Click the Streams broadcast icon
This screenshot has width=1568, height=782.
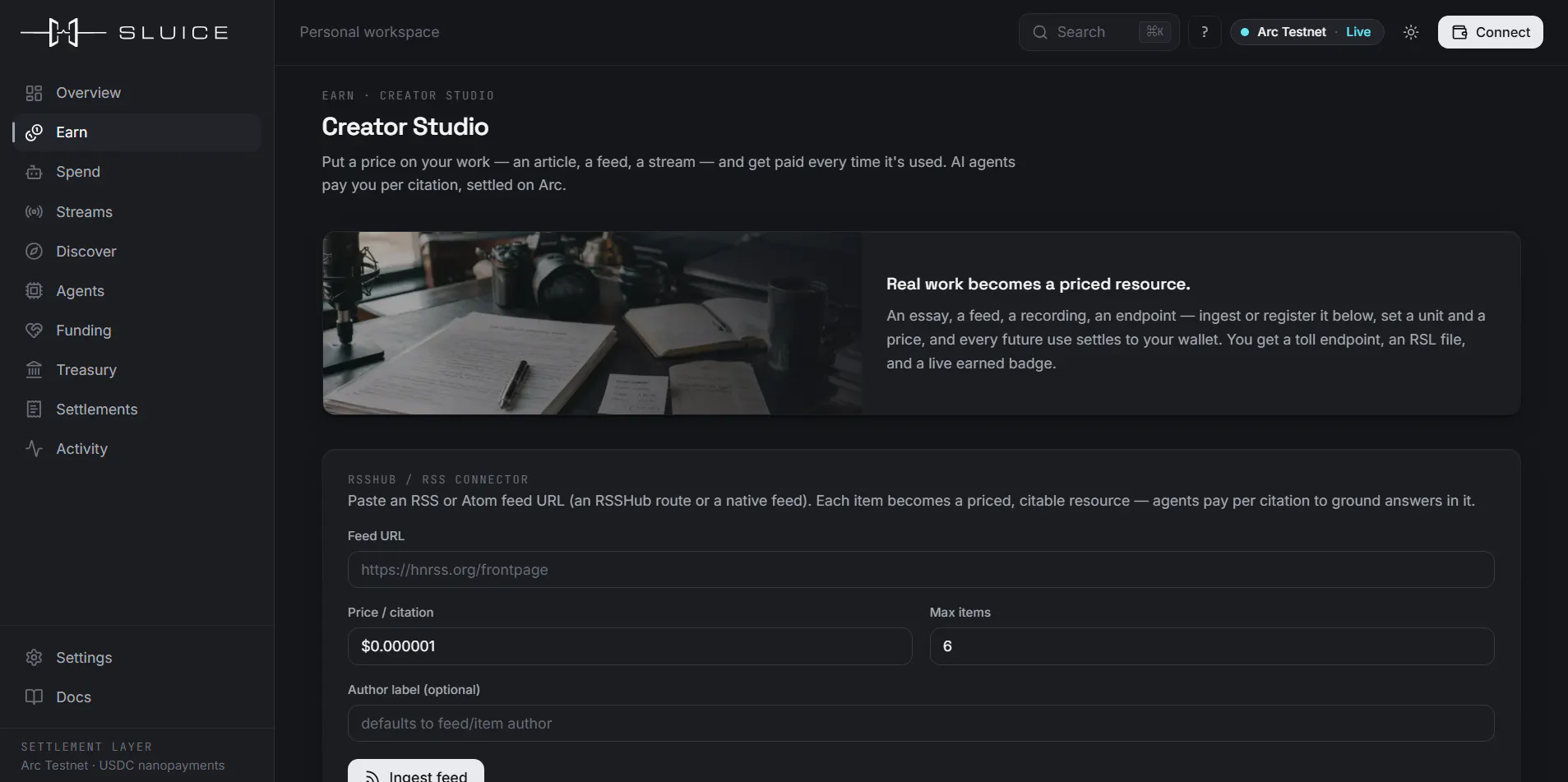click(x=34, y=212)
